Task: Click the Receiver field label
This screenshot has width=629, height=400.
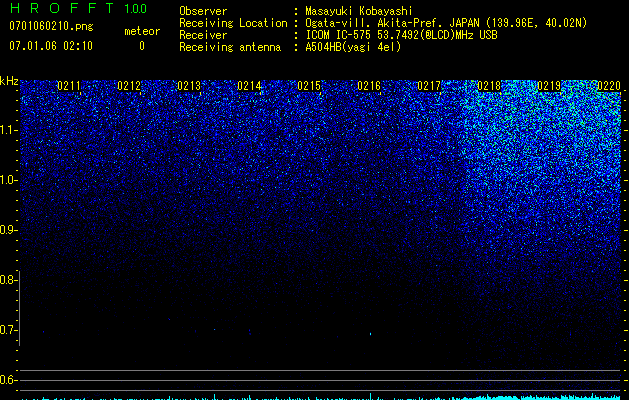Action: click(203, 35)
